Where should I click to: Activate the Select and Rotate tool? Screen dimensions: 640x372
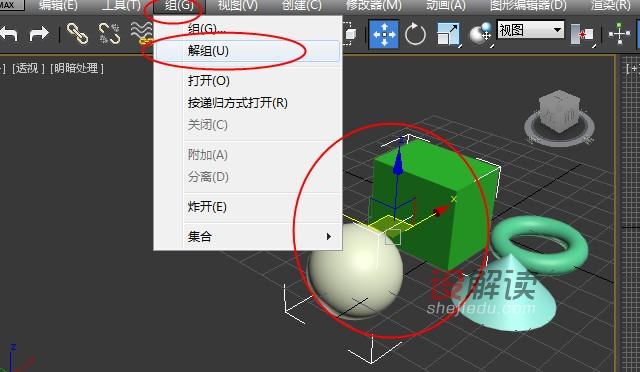(x=415, y=34)
